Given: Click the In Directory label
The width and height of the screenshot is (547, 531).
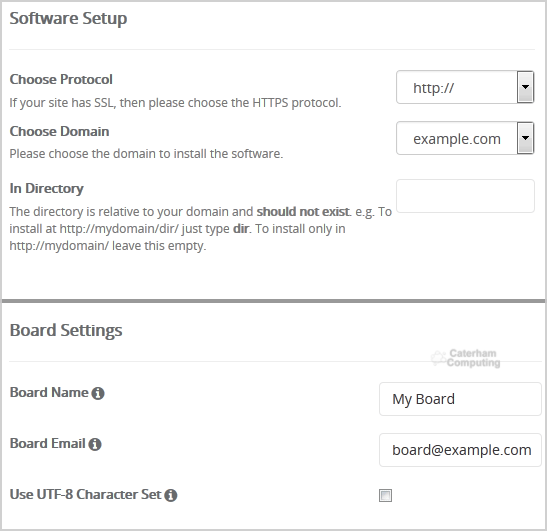Looking at the screenshot, I should pyautogui.click(x=46, y=189).
